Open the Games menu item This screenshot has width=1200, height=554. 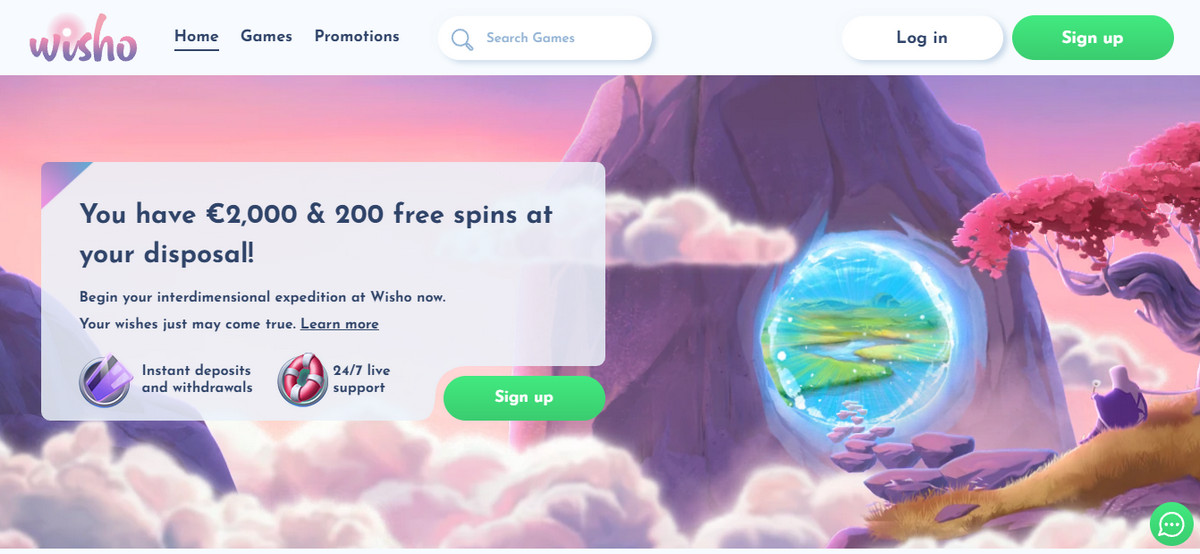(266, 36)
